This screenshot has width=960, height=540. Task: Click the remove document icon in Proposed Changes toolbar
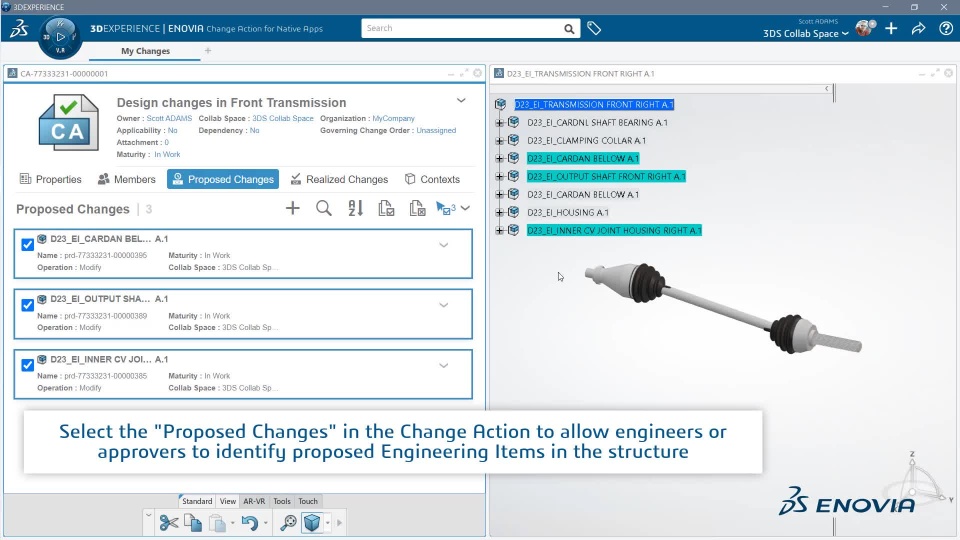(x=417, y=208)
